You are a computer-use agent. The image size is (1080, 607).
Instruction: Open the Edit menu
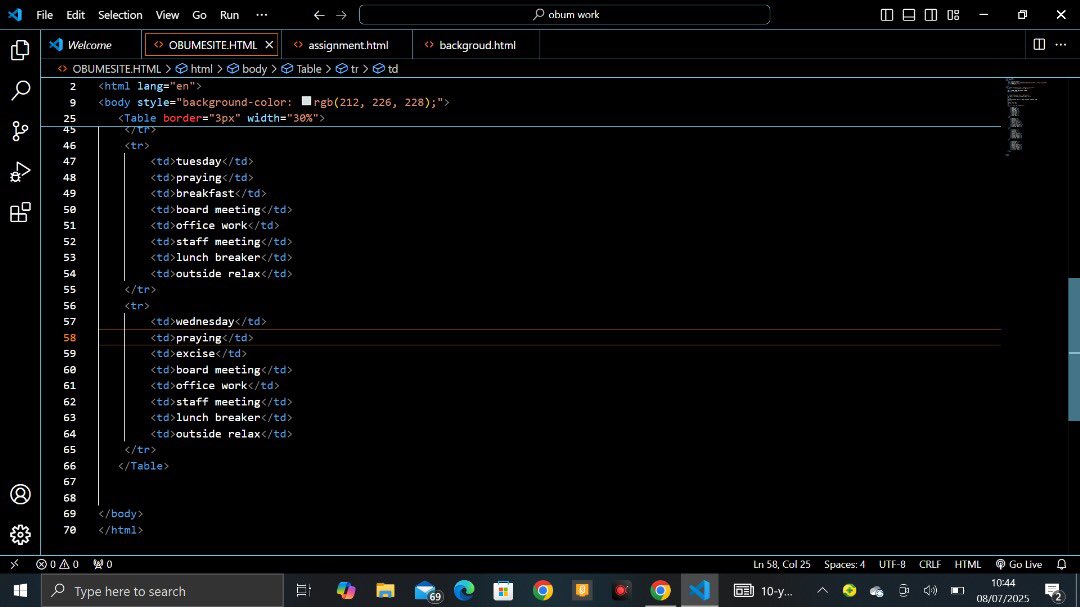(x=75, y=14)
